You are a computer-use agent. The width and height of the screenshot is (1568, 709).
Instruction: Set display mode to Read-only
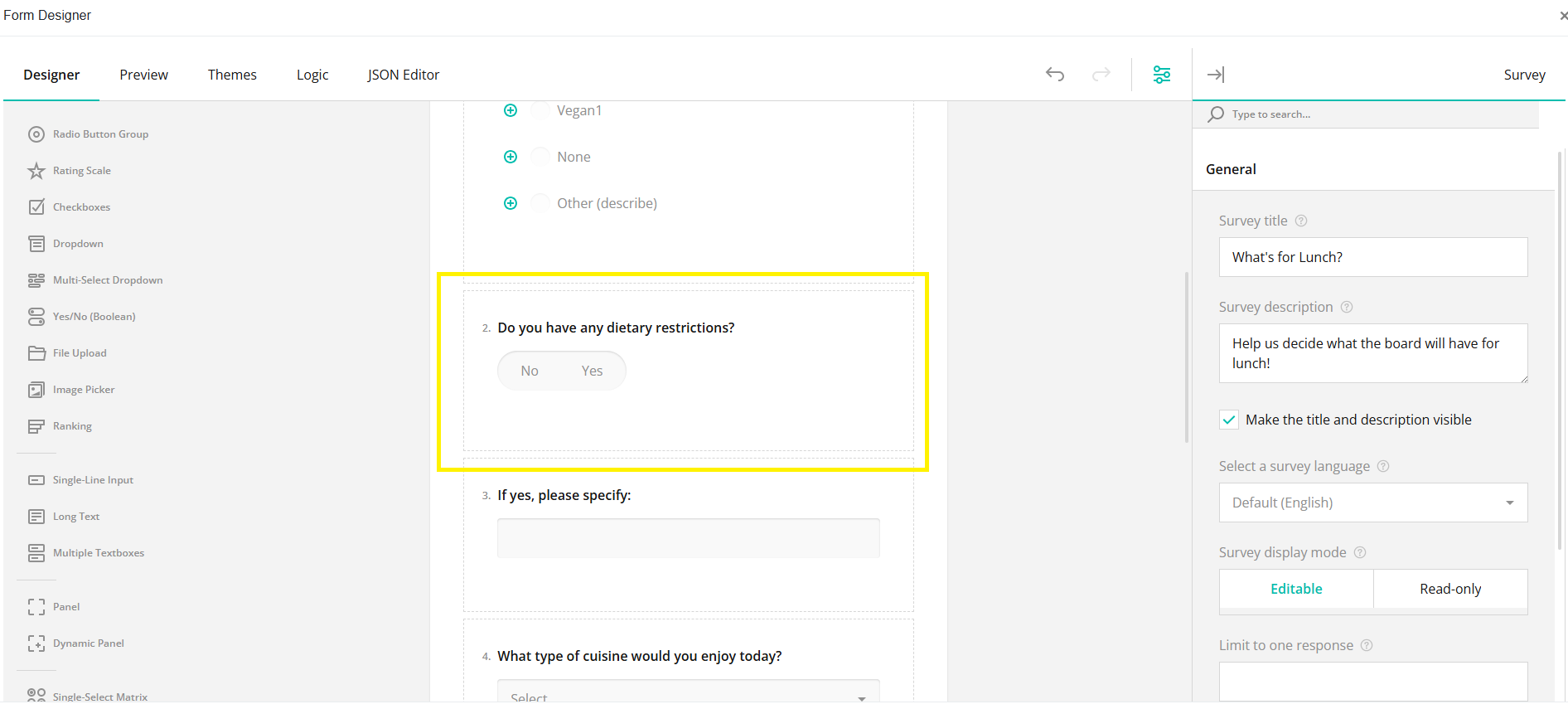tap(1450, 589)
